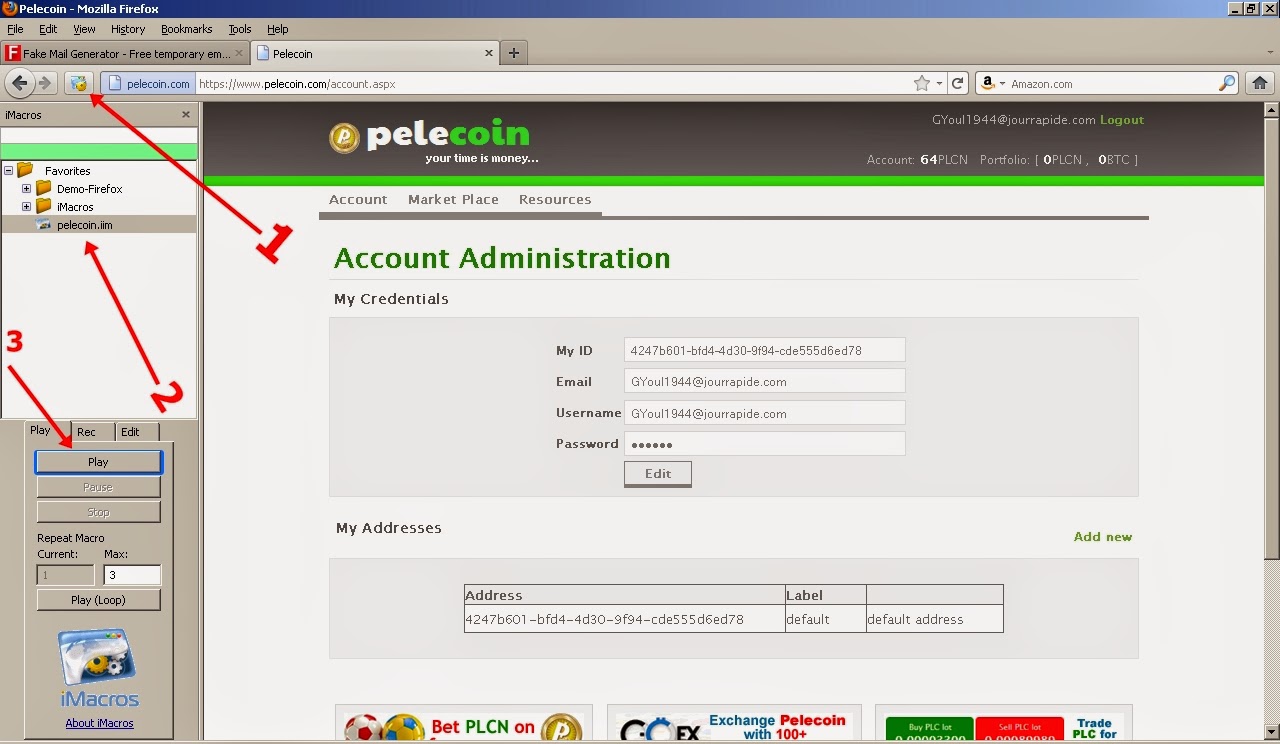Click the Edit credentials button
The width and height of the screenshot is (1280, 744).
(658, 474)
